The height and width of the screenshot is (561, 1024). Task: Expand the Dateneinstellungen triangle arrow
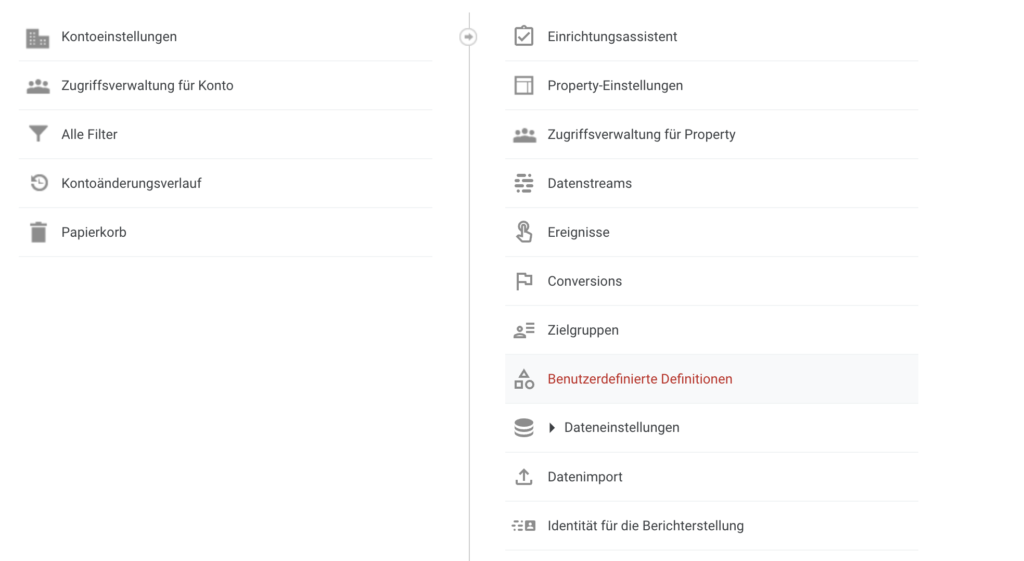click(552, 428)
